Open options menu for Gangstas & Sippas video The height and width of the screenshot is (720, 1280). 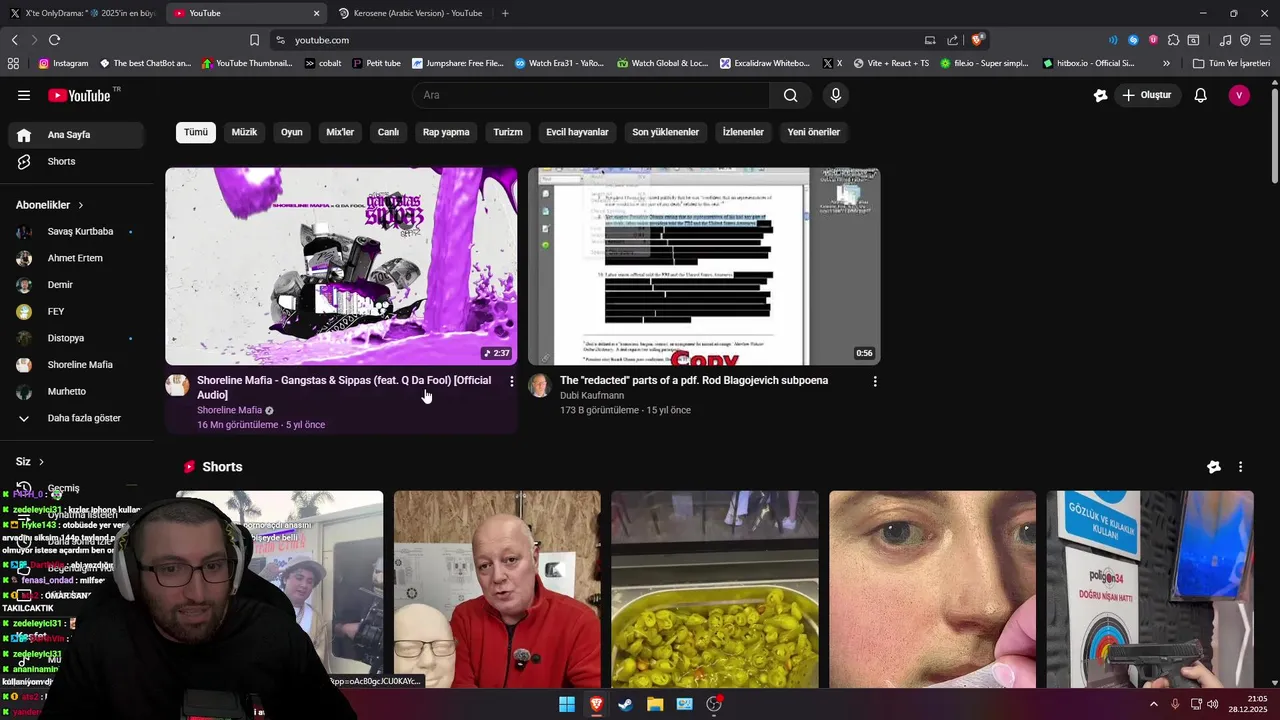coord(512,381)
